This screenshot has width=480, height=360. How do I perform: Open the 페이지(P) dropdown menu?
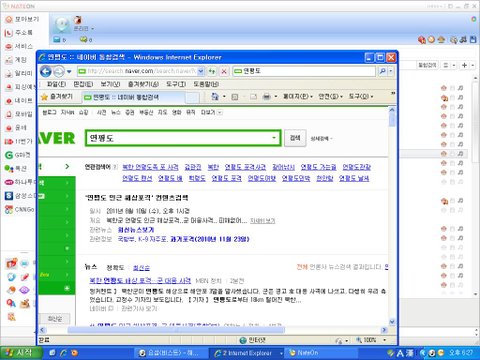pos(298,97)
